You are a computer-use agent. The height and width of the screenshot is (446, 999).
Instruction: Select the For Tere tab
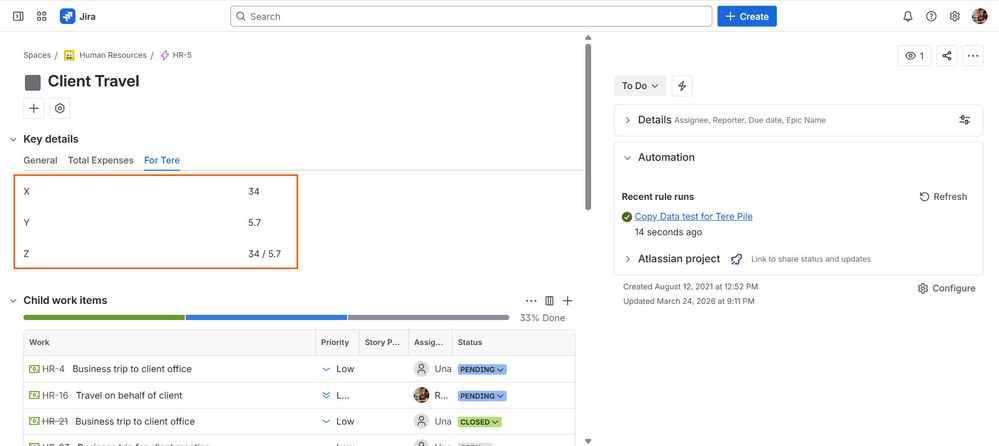pos(162,161)
